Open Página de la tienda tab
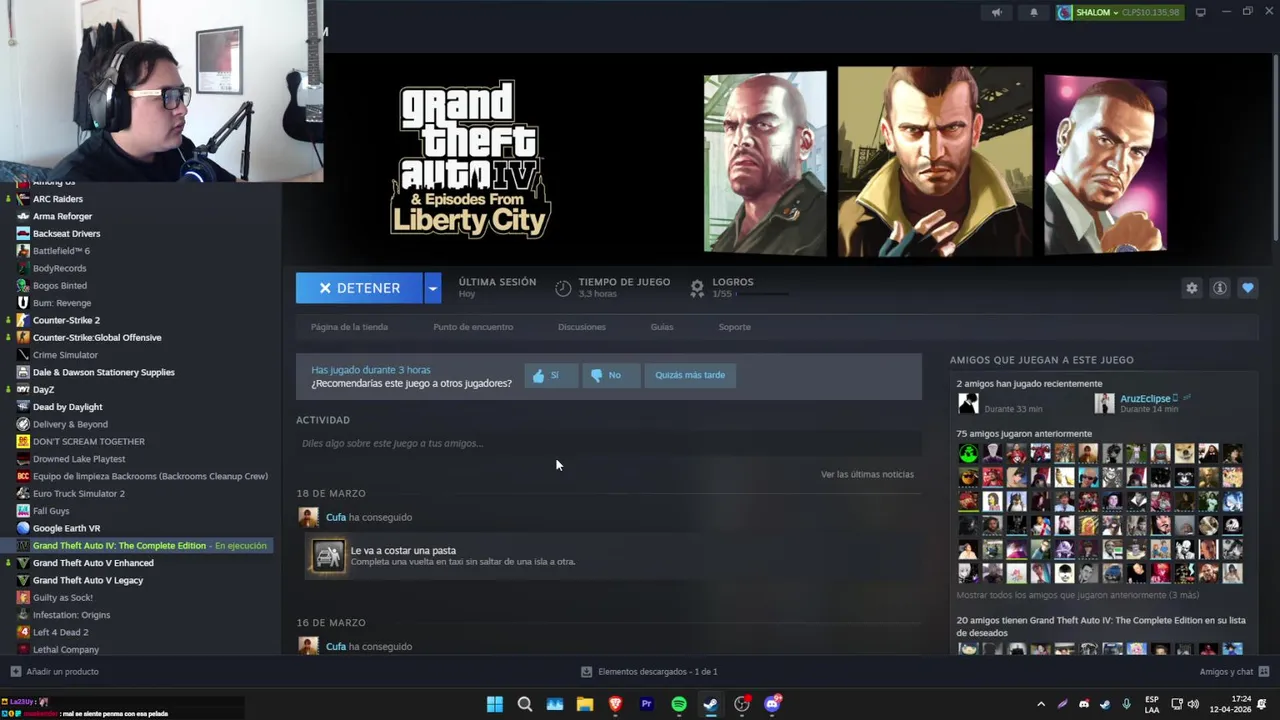Viewport: 1280px width, 720px height. [349, 327]
